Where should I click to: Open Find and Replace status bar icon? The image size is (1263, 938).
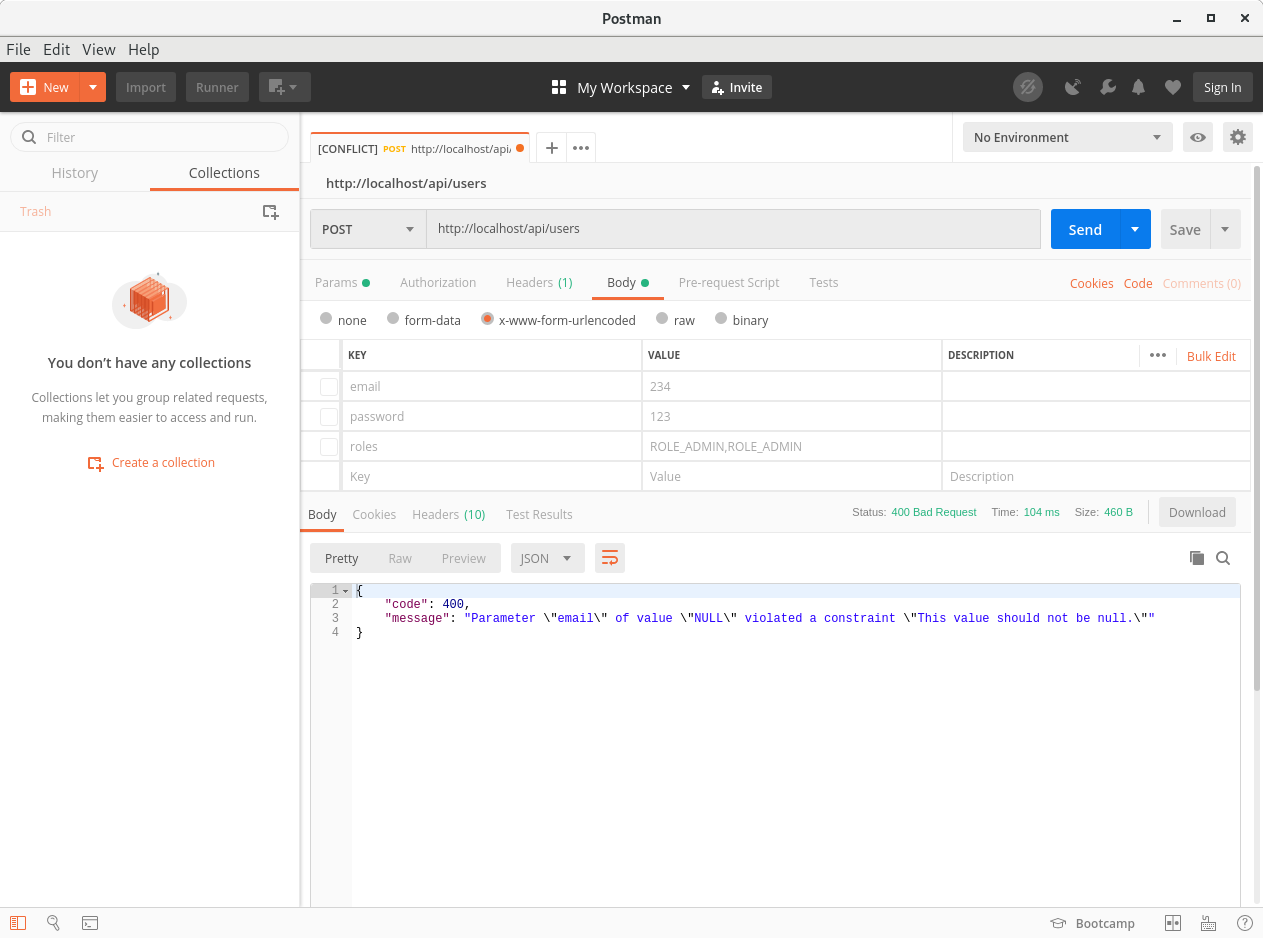(x=54, y=923)
